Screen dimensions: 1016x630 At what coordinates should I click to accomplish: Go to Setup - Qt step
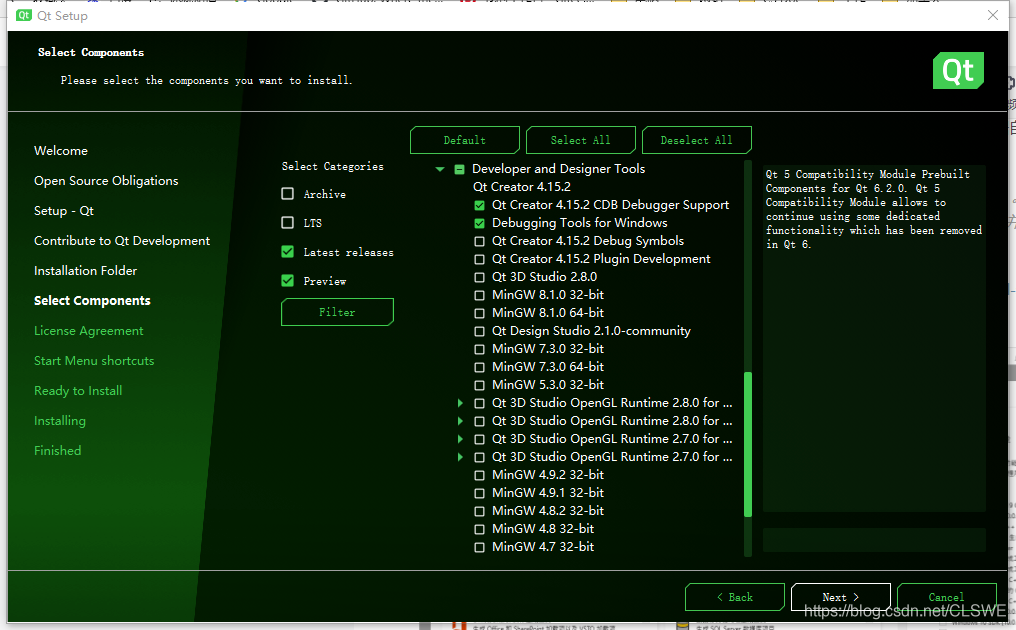64,211
